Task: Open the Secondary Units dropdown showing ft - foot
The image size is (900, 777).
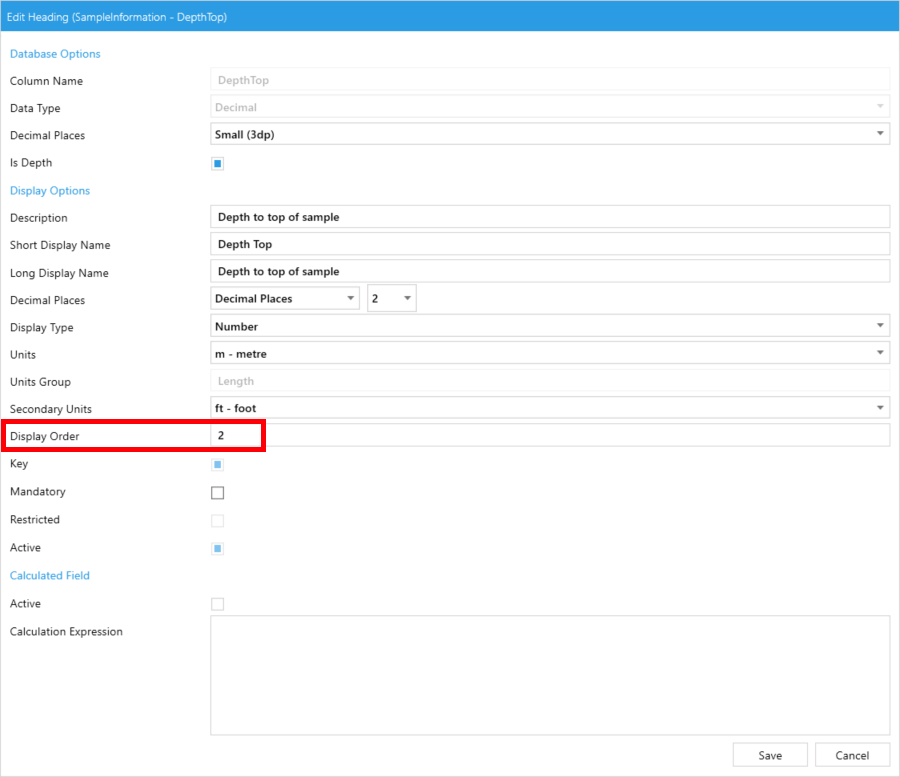Action: tap(549, 408)
